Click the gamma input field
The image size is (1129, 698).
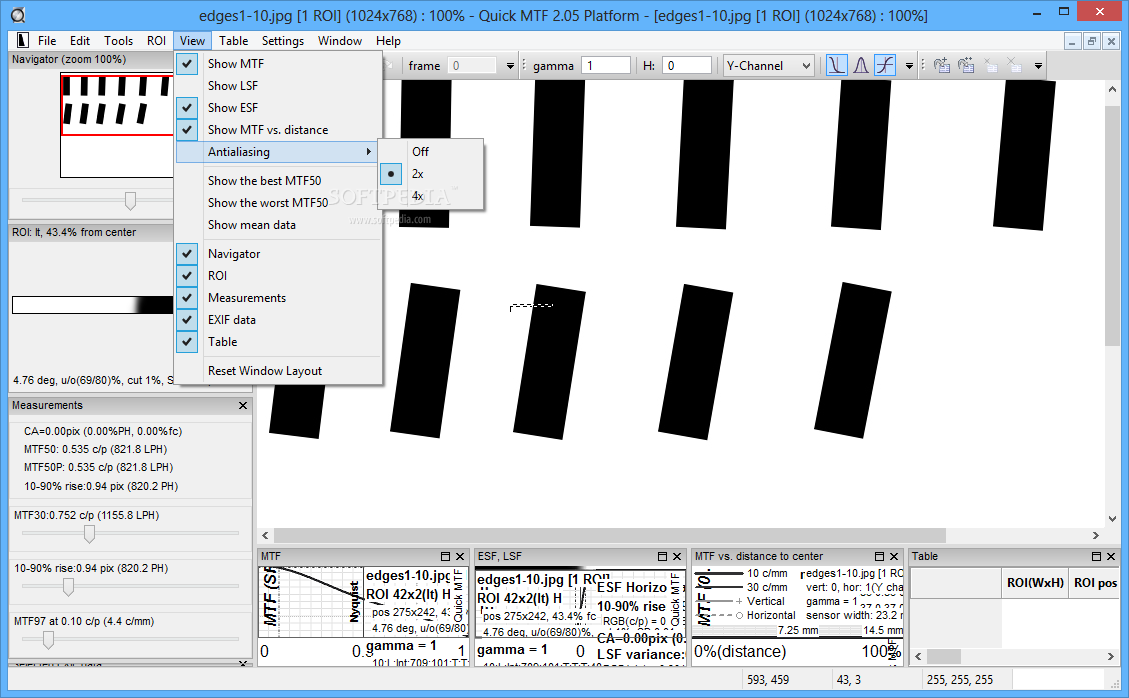point(606,66)
